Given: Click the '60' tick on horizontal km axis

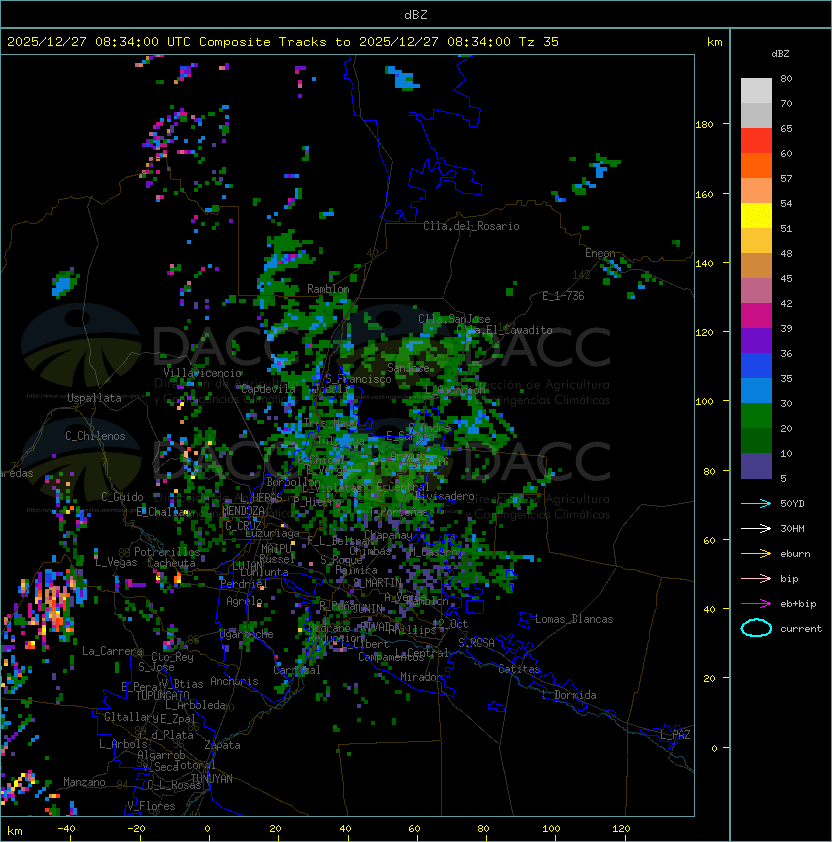Looking at the screenshot, I should 414,829.
